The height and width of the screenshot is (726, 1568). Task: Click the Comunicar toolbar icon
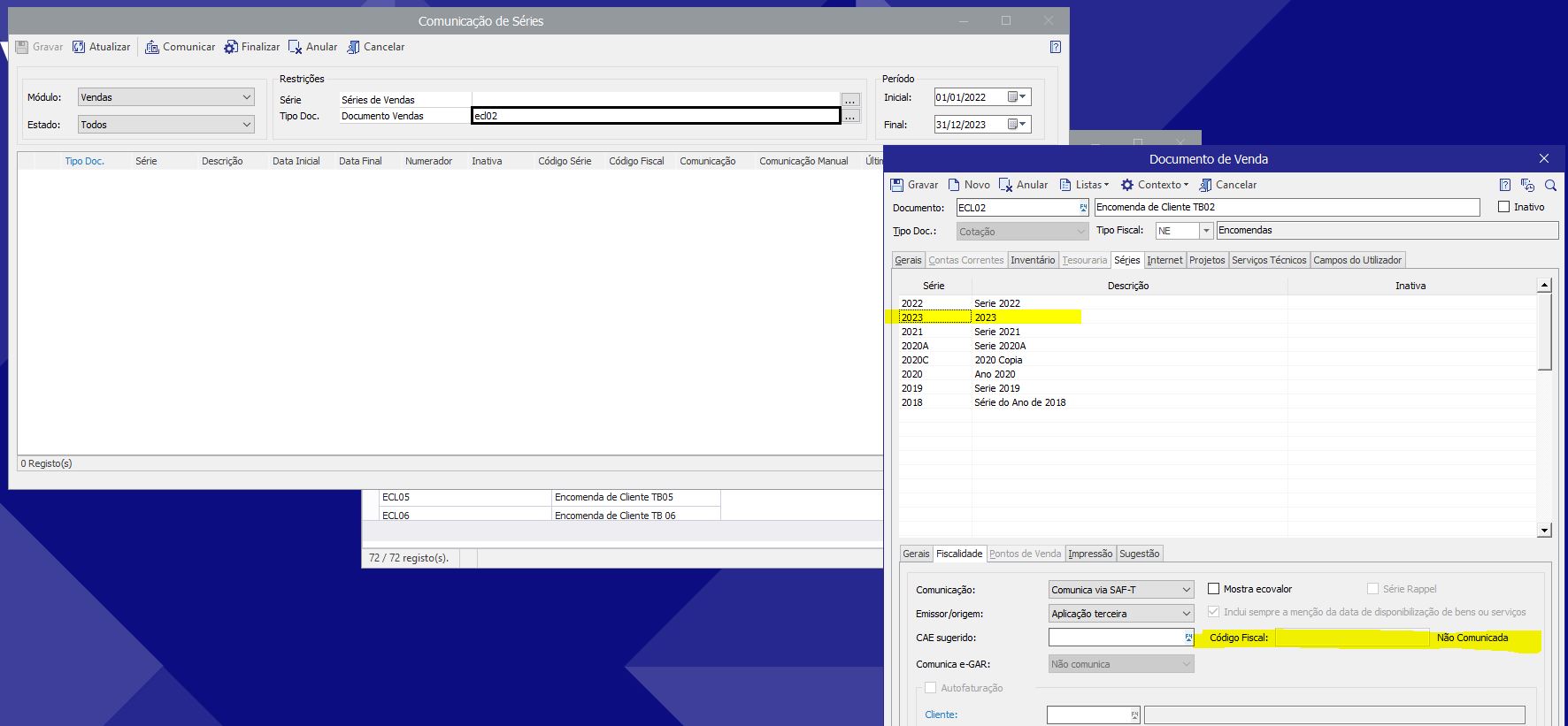pos(152,47)
